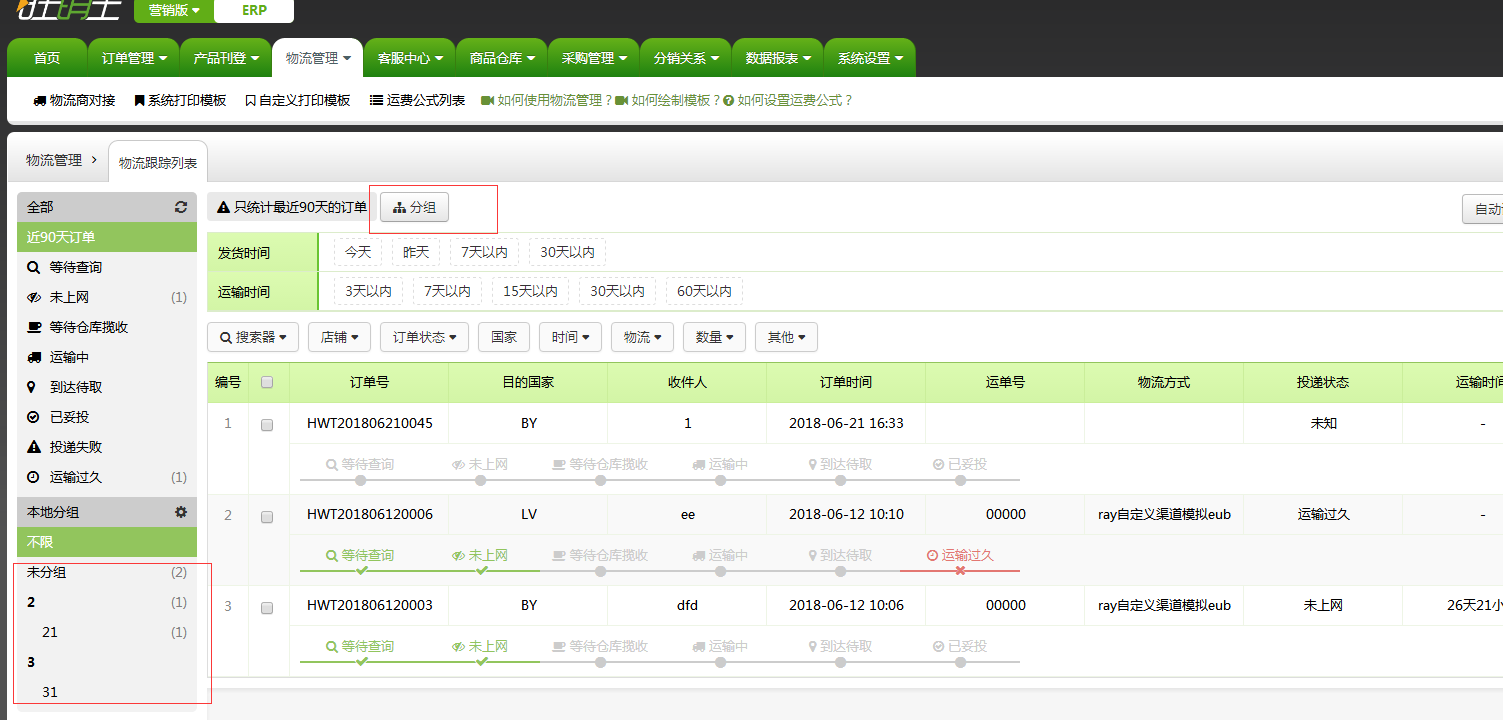Select 不限 under 本地分组
The image size is (1503, 720).
(107, 542)
